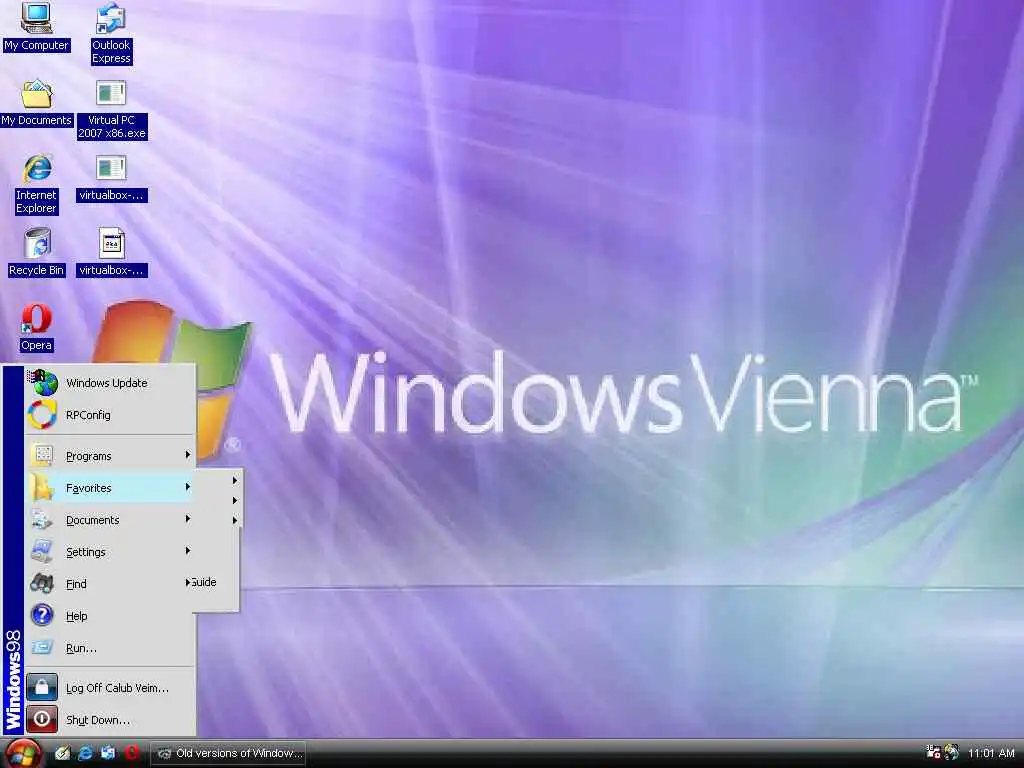Select Log Off Calub Veim... entry

[x=110, y=688]
